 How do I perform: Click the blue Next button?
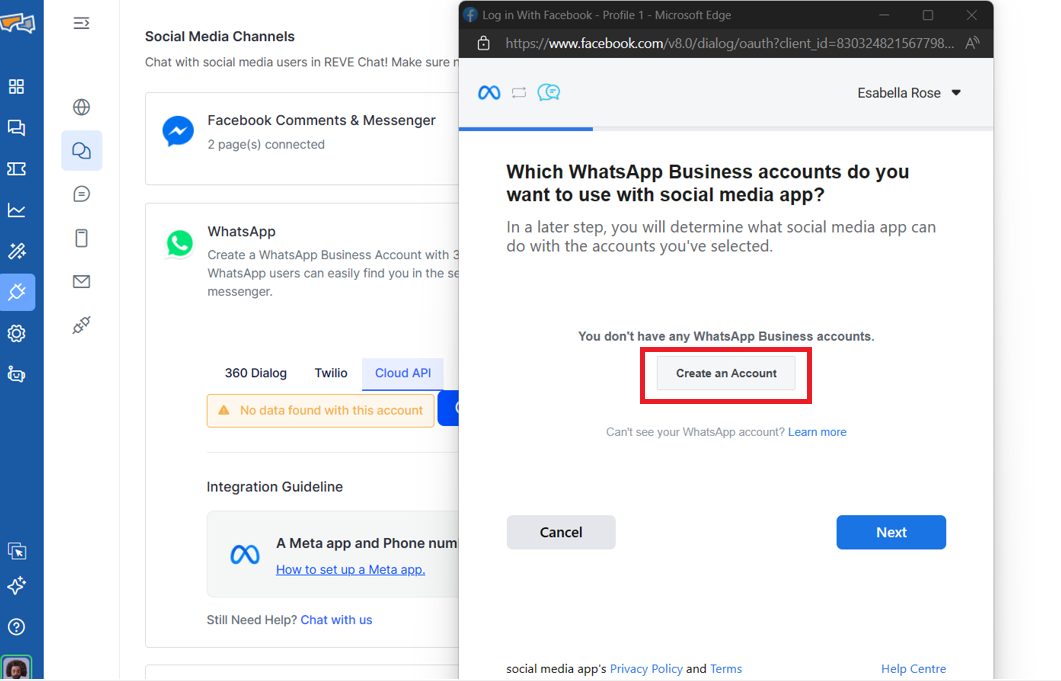pyautogui.click(x=891, y=532)
